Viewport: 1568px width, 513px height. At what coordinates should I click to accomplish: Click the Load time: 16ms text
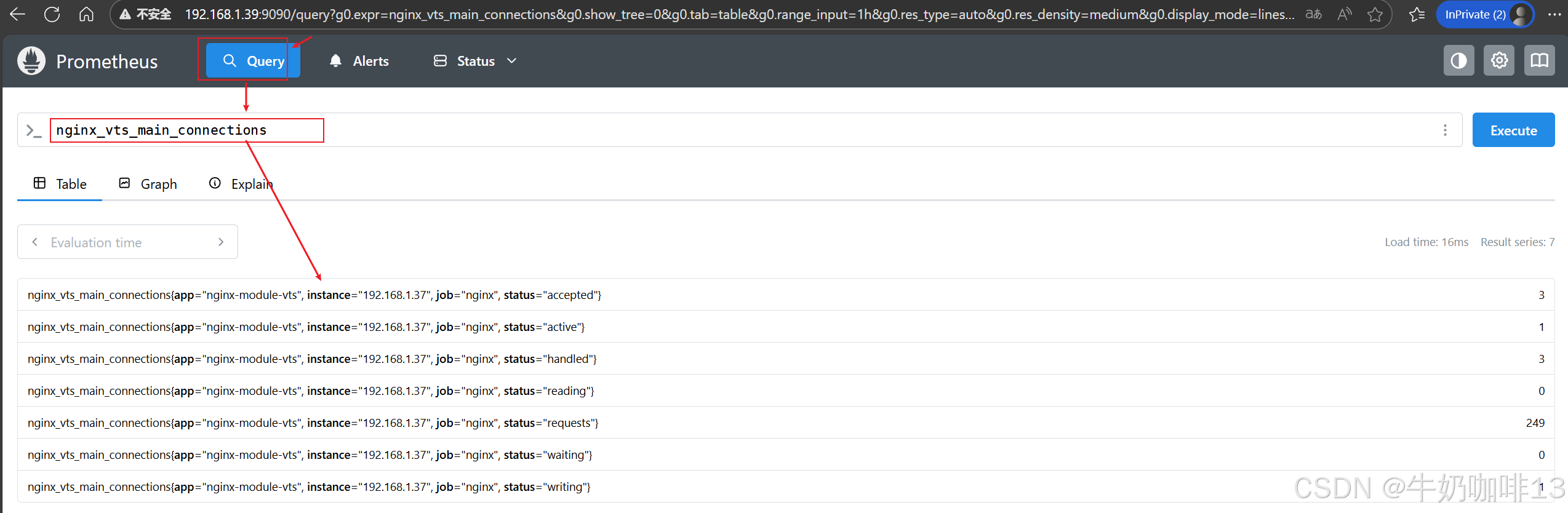click(x=1426, y=242)
